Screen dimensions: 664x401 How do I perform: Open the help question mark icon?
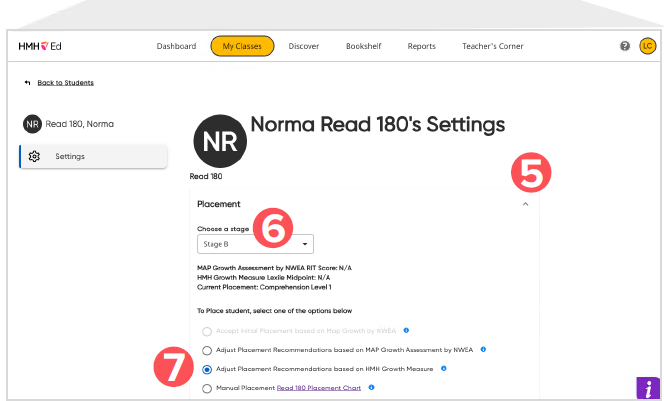coord(625,46)
